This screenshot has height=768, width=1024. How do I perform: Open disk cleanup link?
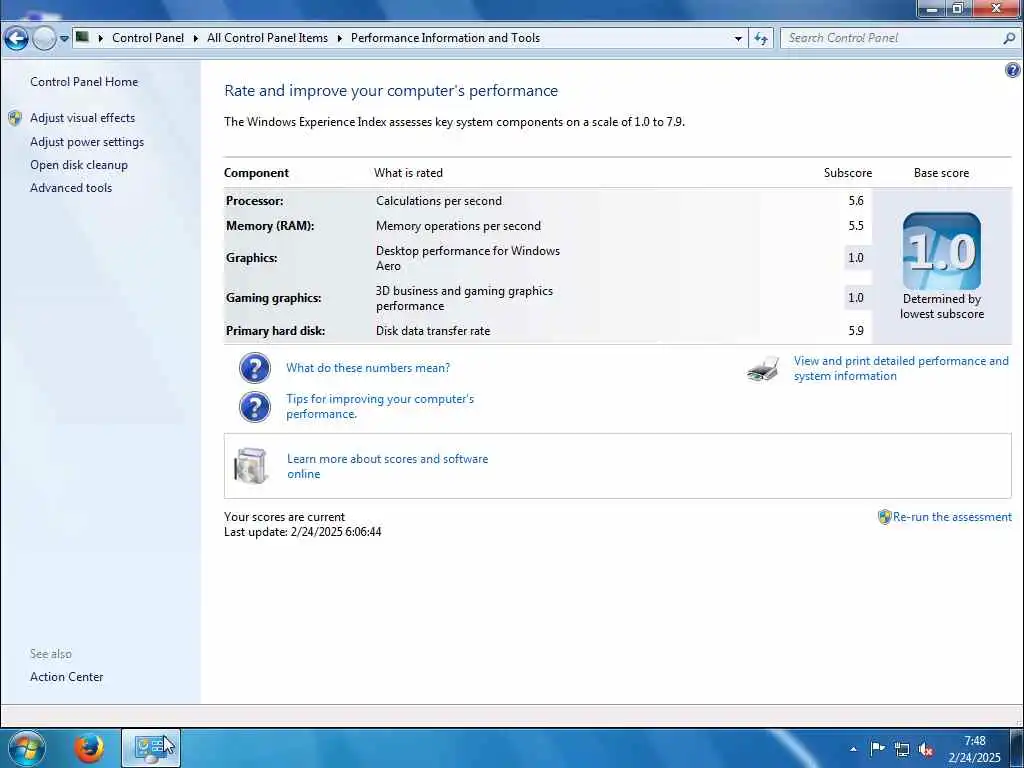pos(79,165)
